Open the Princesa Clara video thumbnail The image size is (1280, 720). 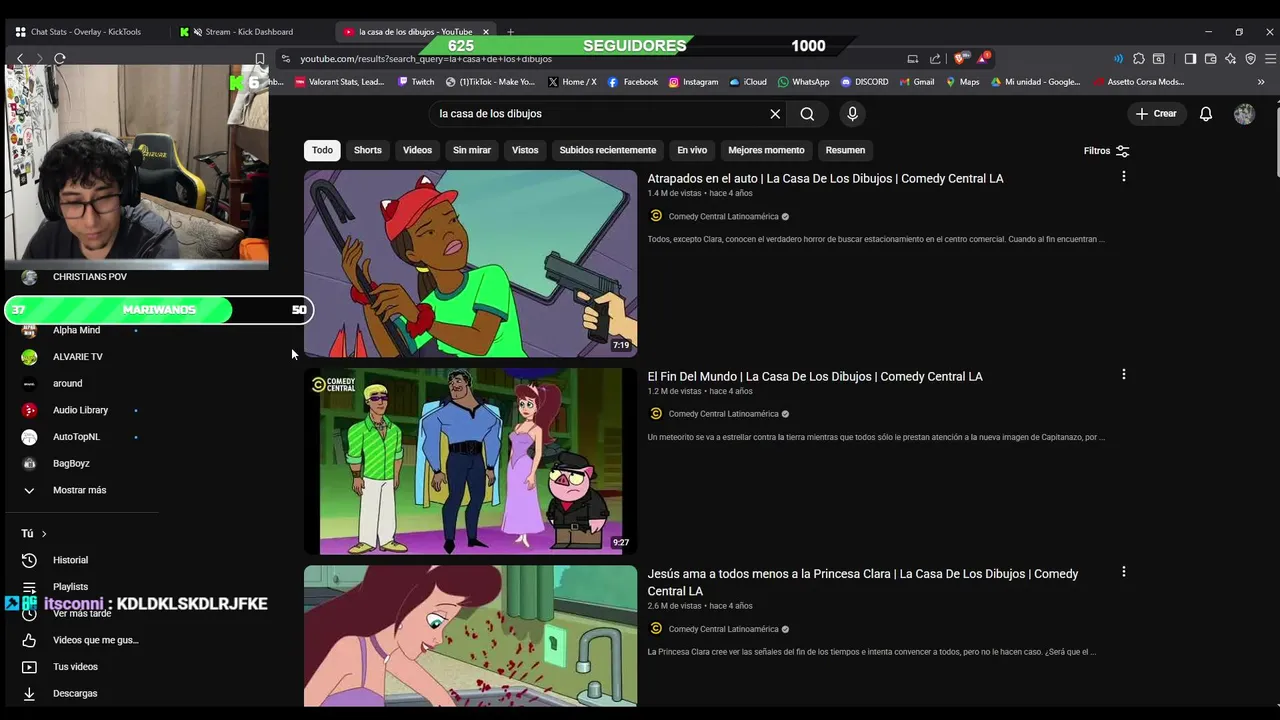[x=470, y=636]
